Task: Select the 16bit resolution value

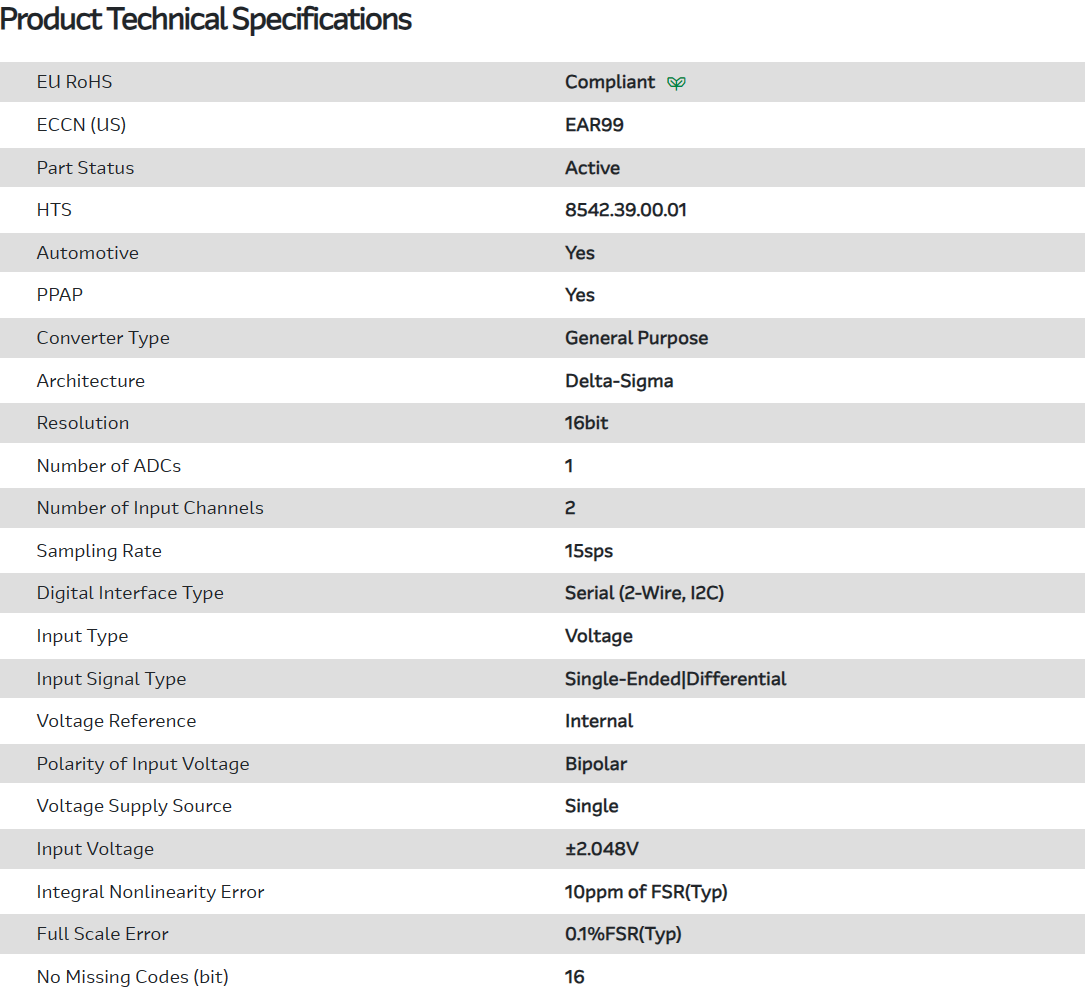Action: [x=586, y=423]
